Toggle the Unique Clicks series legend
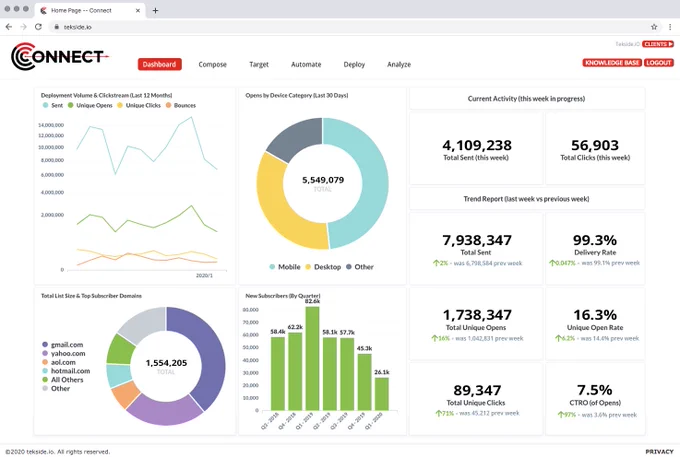The height and width of the screenshot is (457, 680). tap(139, 105)
